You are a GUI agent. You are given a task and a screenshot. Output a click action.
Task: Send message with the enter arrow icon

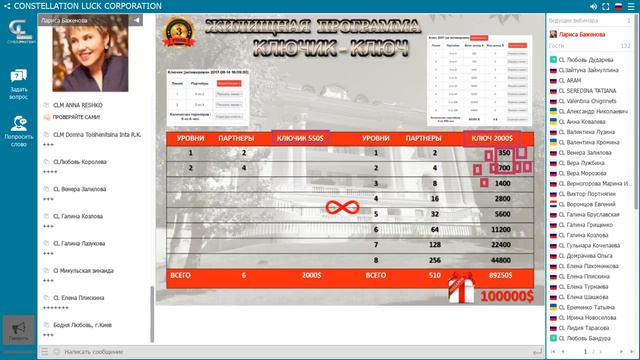click(x=537, y=351)
